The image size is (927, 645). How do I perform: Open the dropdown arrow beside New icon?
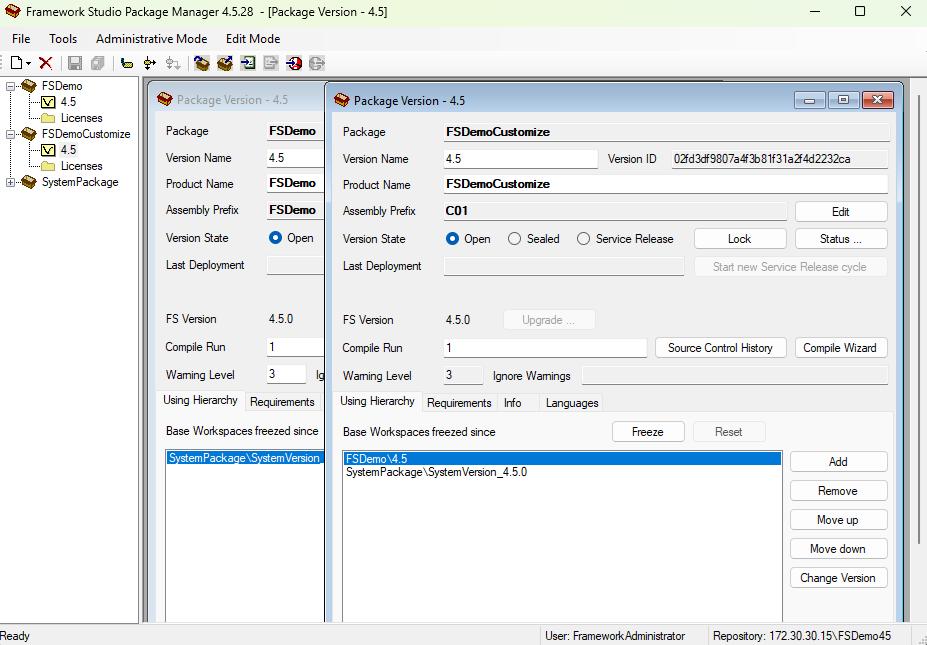coord(28,63)
